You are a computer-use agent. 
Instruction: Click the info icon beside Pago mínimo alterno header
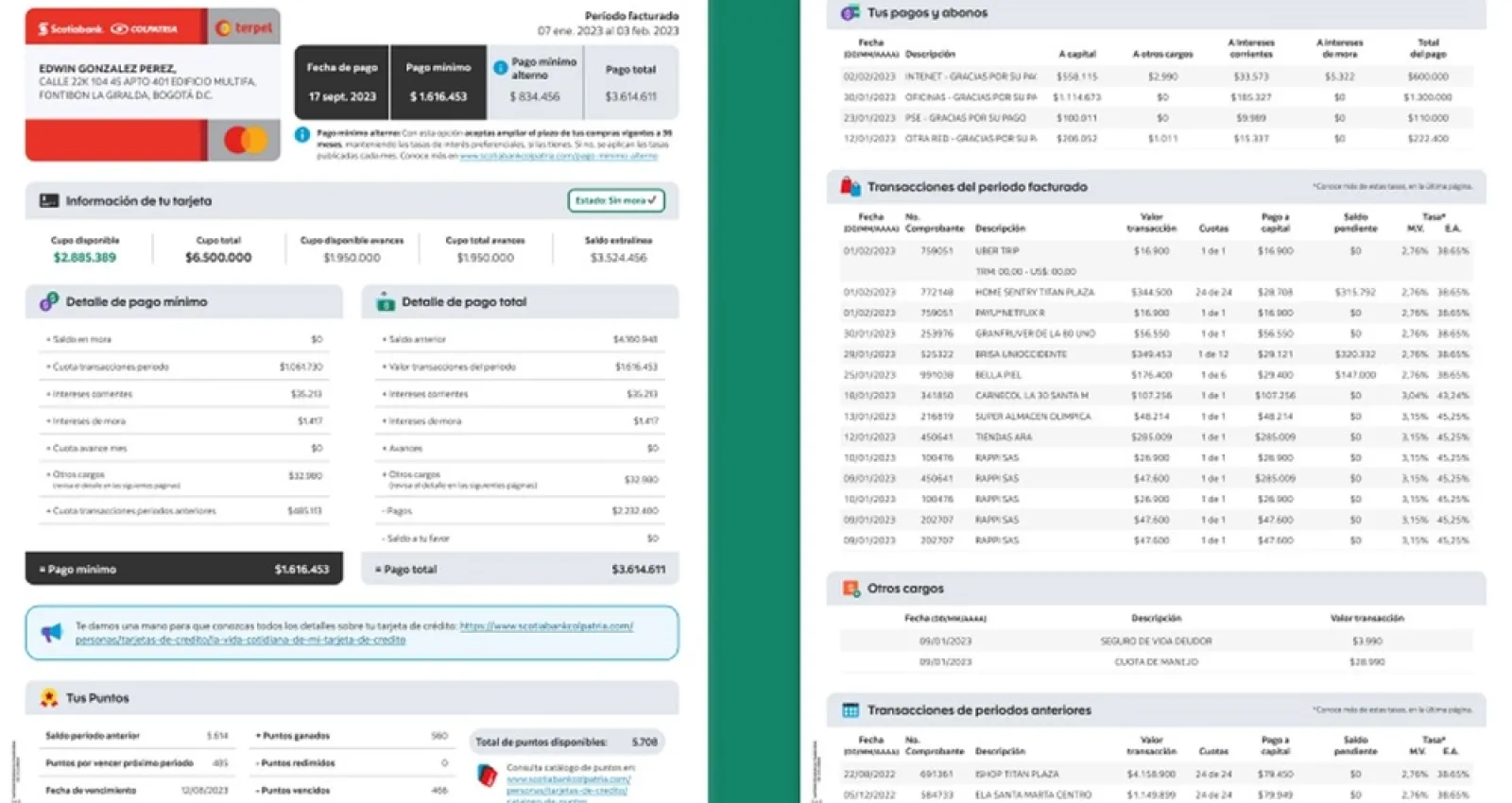[x=500, y=68]
